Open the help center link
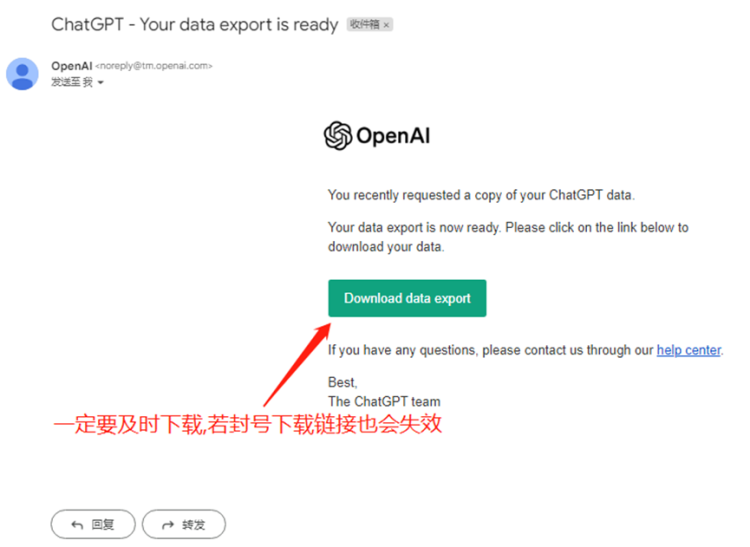Image resolution: width=750 pixels, height=547 pixels. click(688, 350)
